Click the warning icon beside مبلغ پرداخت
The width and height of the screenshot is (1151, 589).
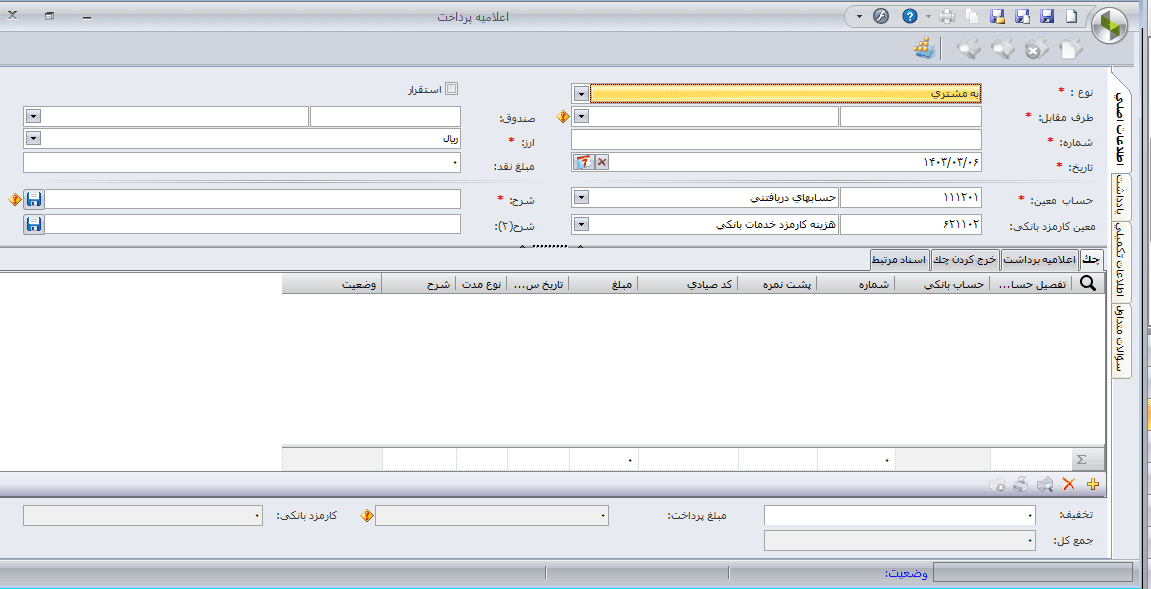(367, 516)
